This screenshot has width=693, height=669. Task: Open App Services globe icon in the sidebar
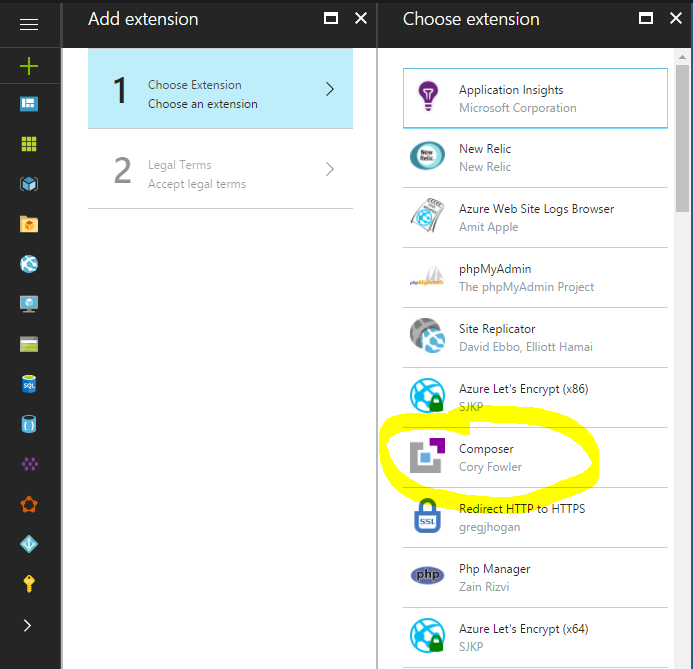[x=29, y=264]
